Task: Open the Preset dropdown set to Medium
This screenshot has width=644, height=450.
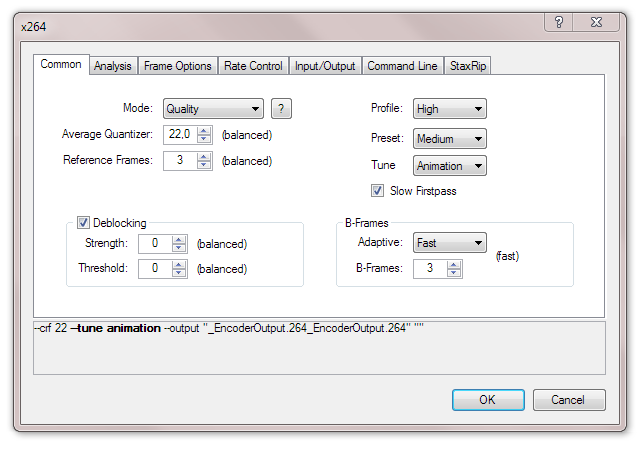Action: pos(450,139)
